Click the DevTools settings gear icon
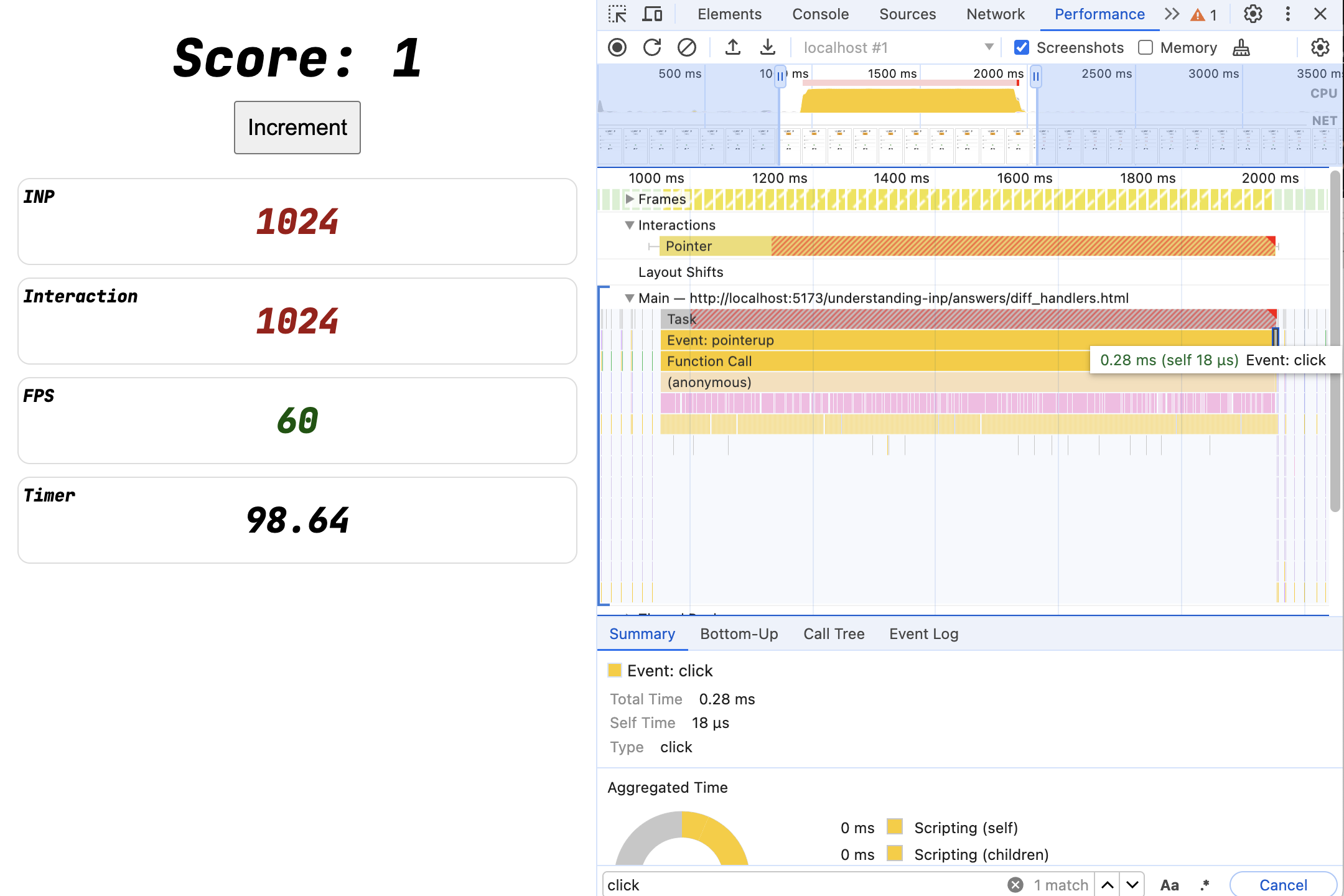Viewport: 1344px width, 896px height. [1253, 15]
